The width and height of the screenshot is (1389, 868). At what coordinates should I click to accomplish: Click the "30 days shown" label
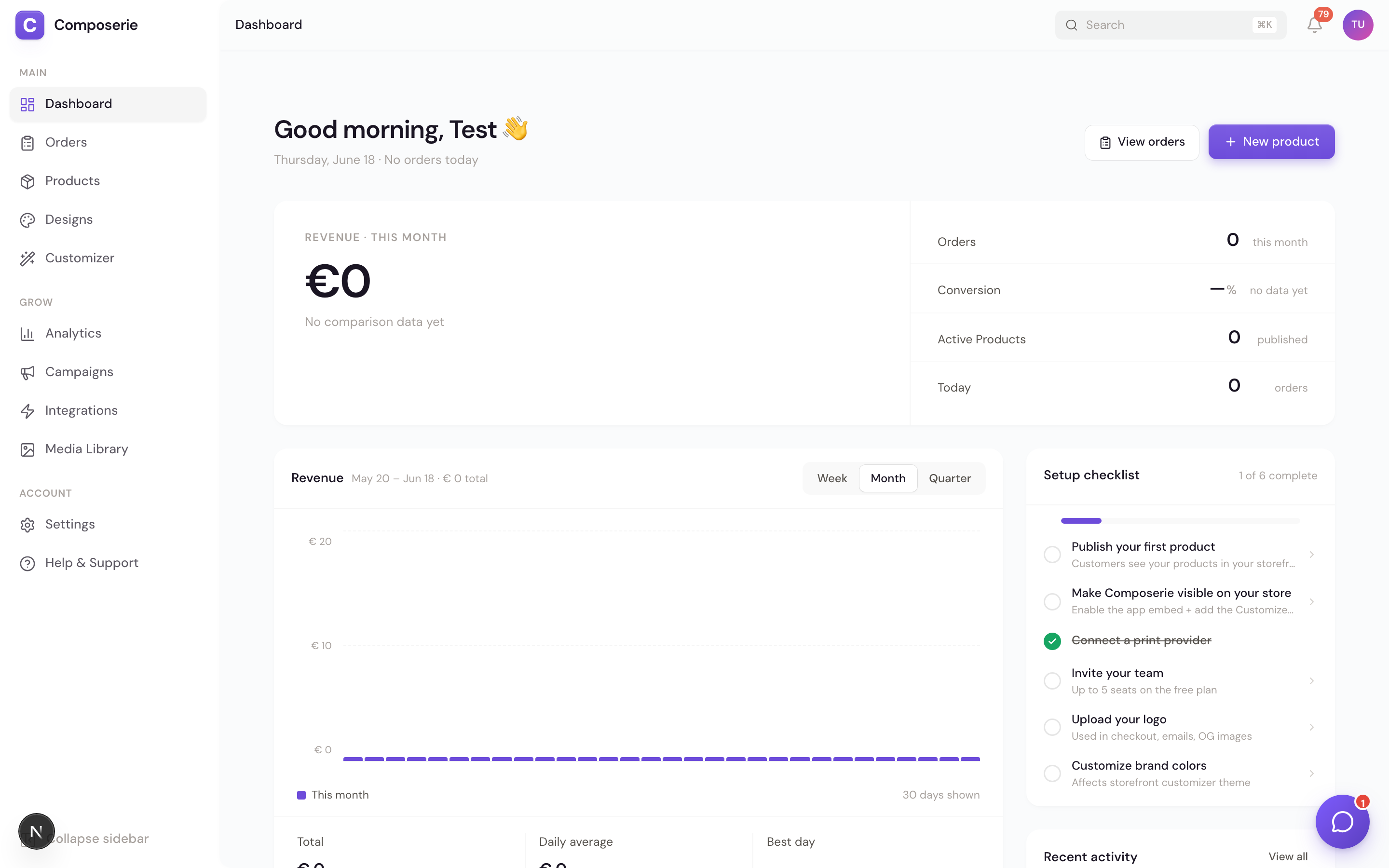941,795
